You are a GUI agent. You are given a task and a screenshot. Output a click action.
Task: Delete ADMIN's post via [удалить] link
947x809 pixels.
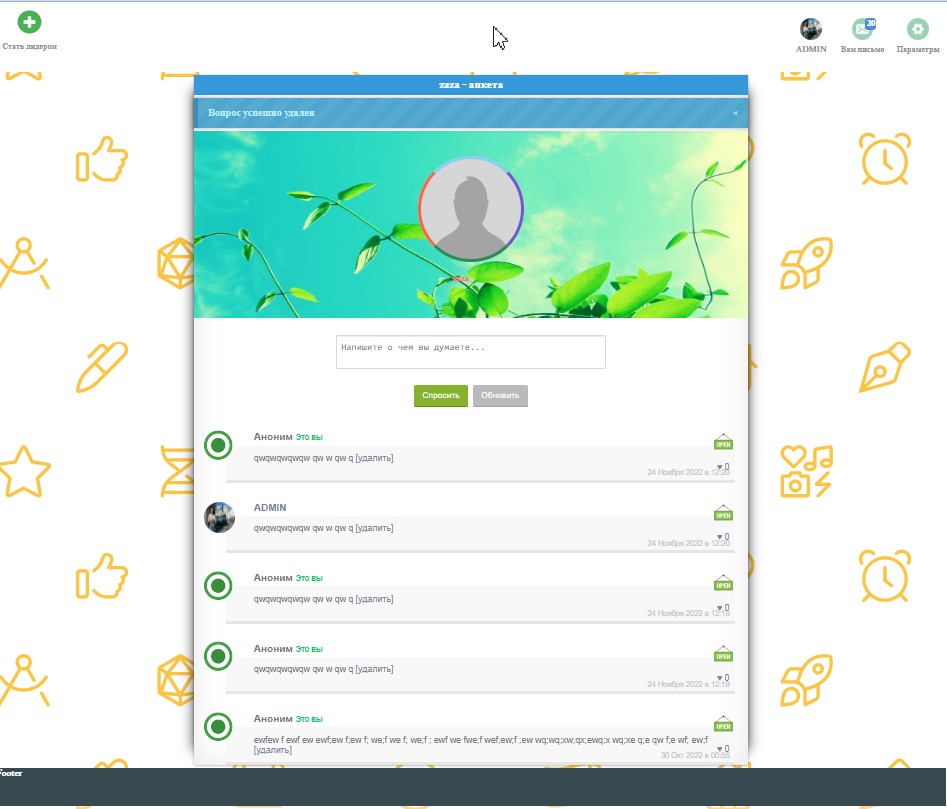(x=374, y=528)
